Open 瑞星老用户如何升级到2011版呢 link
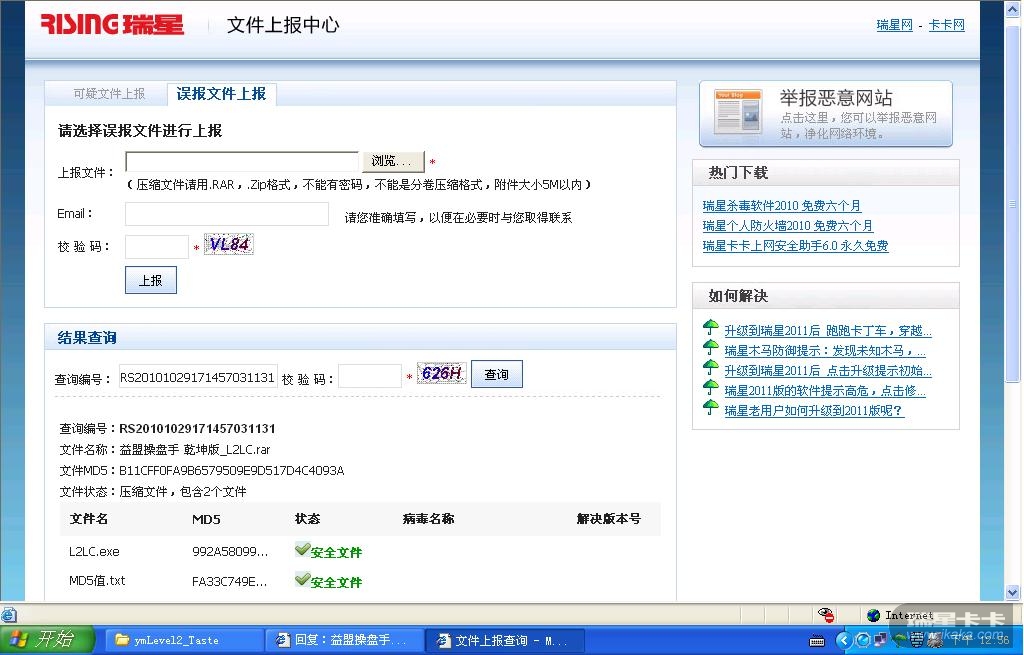1024x655 pixels. (x=814, y=411)
